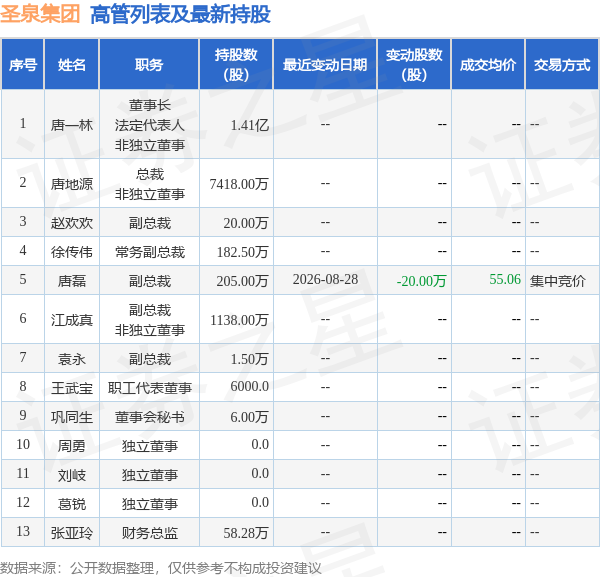Click the 数据来源 footer disclaimer text
The height and width of the screenshot is (577, 600).
pyautogui.click(x=161, y=568)
